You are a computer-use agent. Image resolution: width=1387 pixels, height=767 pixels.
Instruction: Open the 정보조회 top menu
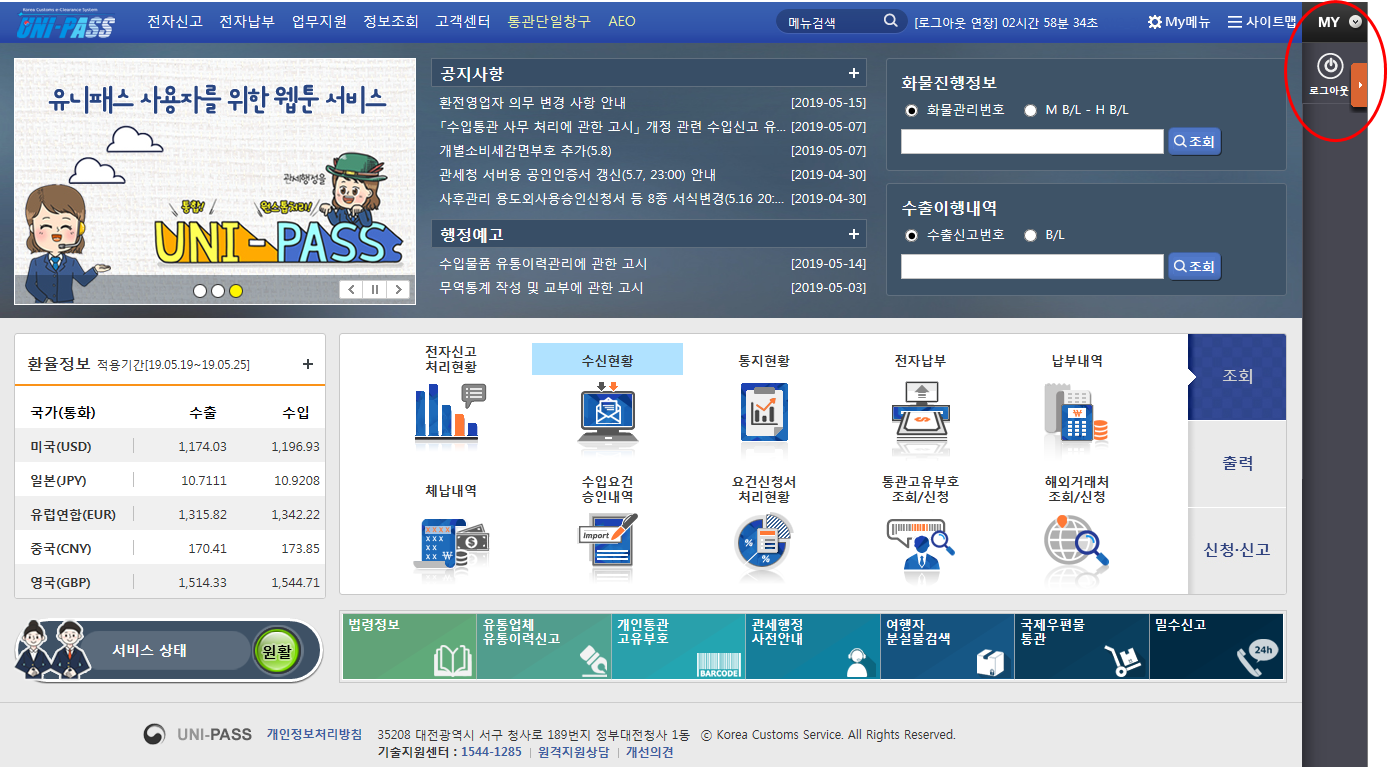[x=391, y=21]
